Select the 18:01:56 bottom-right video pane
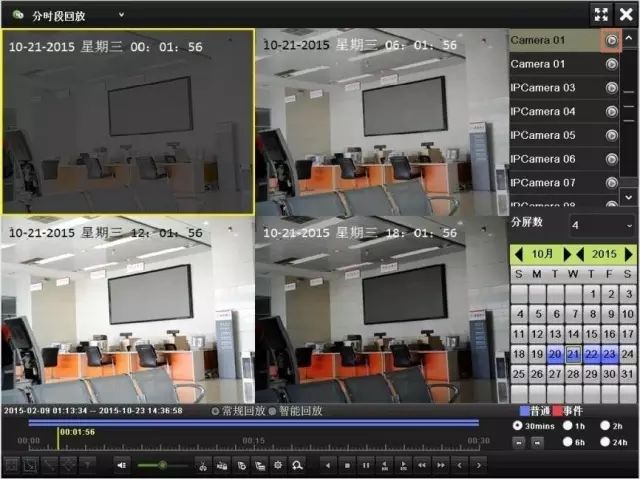 [381, 310]
